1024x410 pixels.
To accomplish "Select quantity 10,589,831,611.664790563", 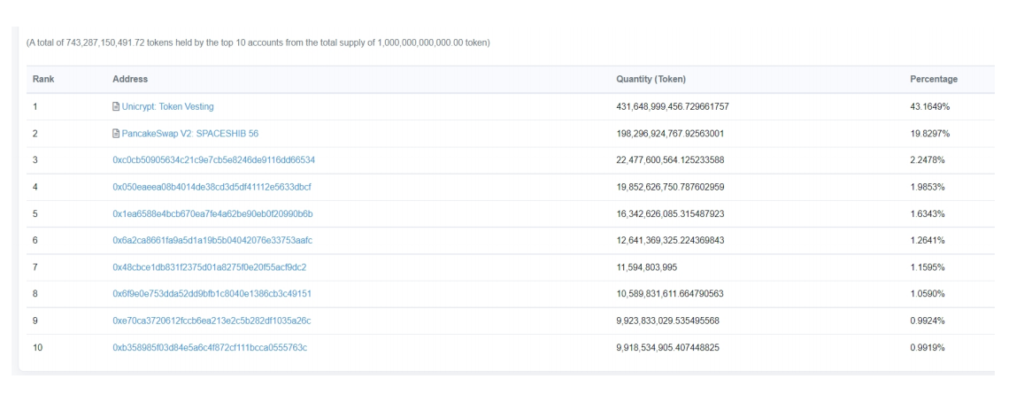I will pyautogui.click(x=670, y=294).
